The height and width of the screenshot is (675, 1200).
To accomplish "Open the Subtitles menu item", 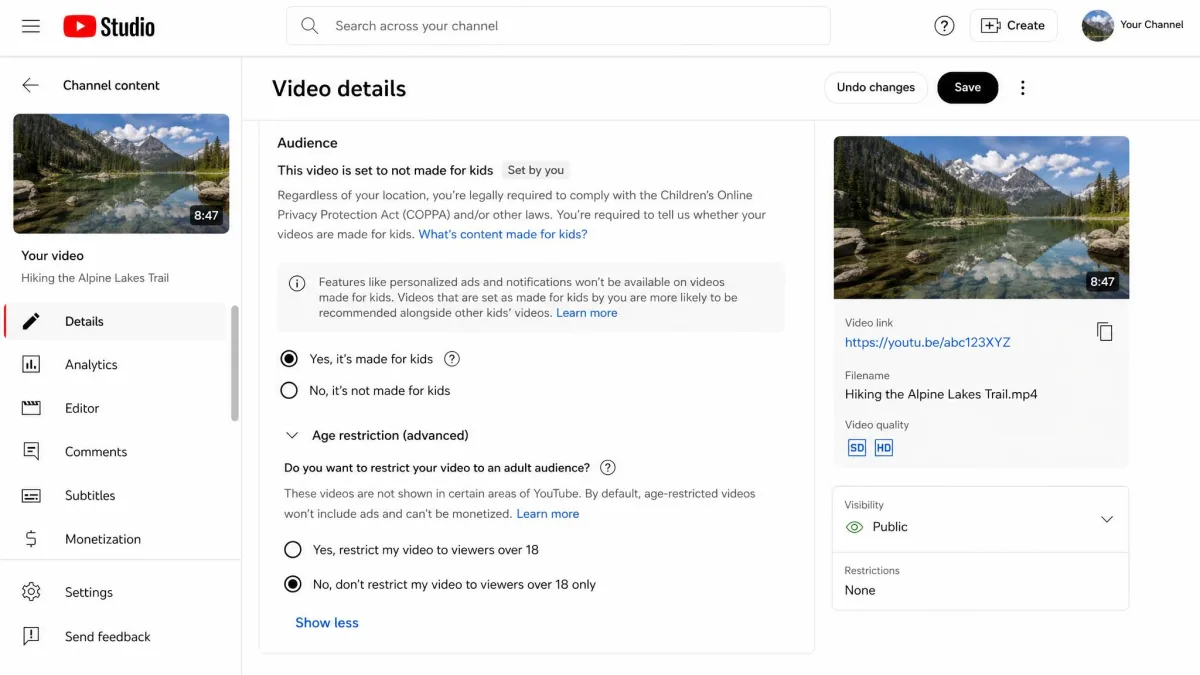I will point(116,496).
